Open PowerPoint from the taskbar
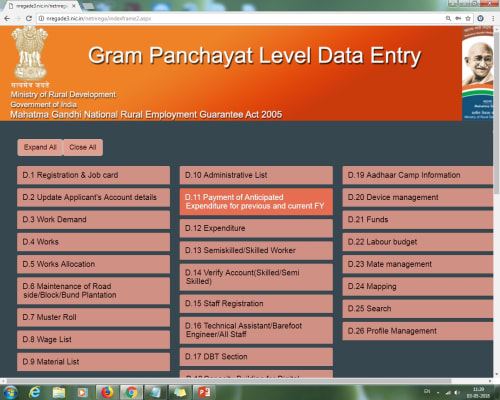This screenshot has width=500, height=400. click(204, 392)
